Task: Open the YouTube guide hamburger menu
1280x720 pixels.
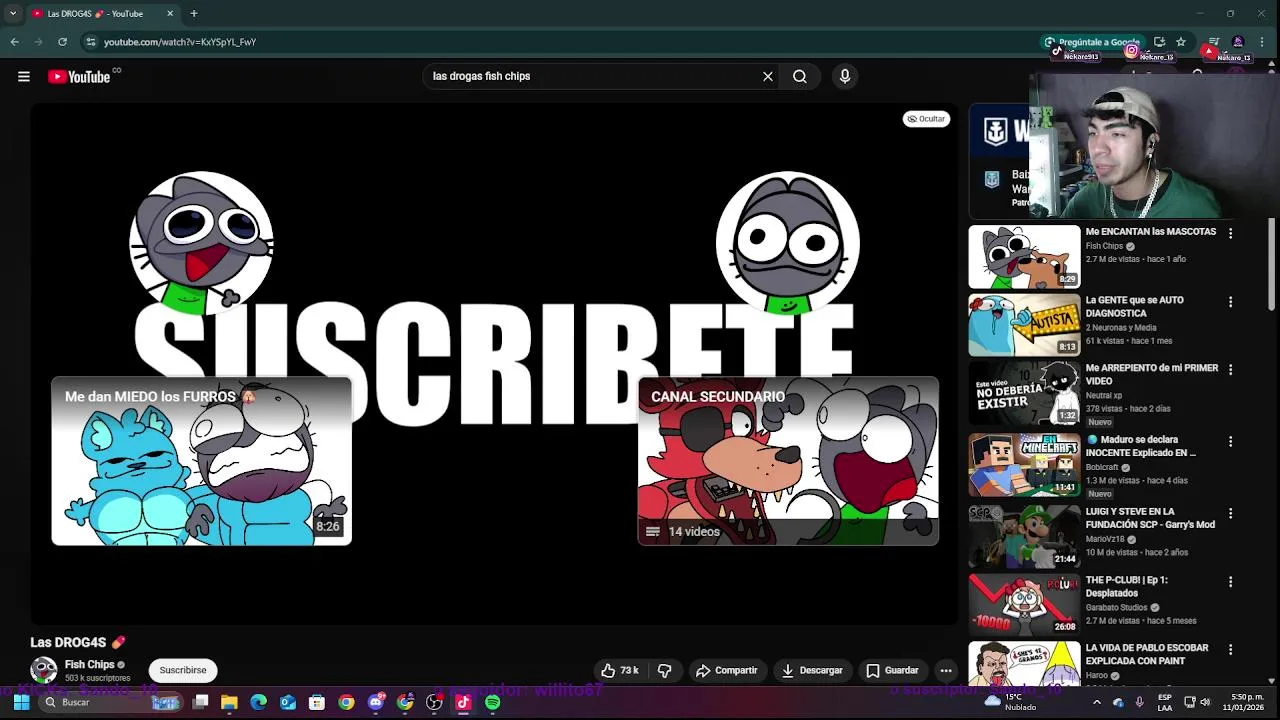Action: pos(24,77)
